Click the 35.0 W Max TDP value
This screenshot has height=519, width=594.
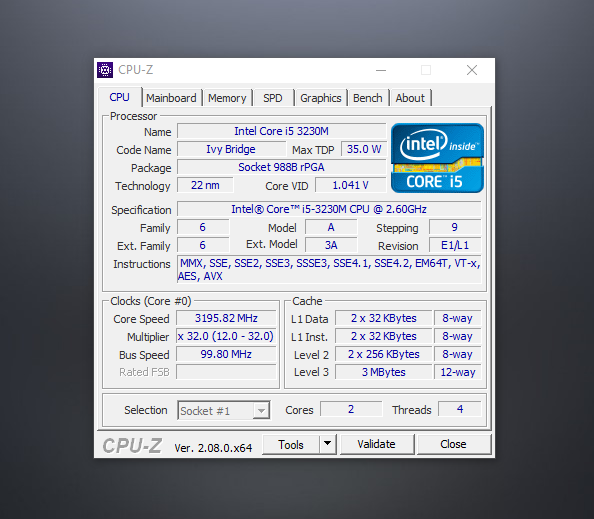point(364,149)
